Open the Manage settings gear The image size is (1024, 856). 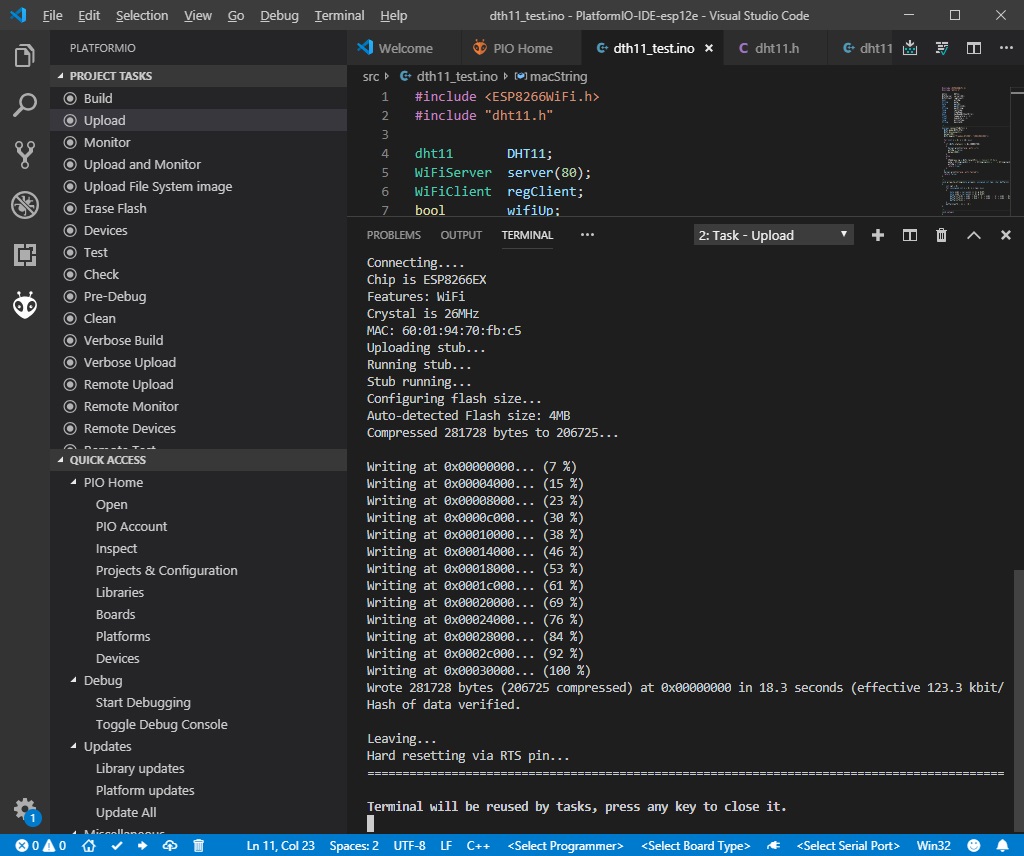click(x=25, y=810)
